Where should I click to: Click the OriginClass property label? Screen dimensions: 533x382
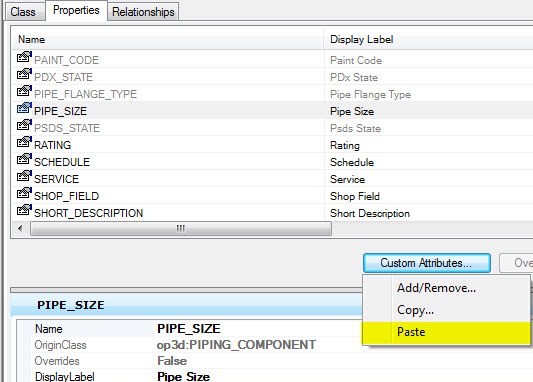coord(61,345)
